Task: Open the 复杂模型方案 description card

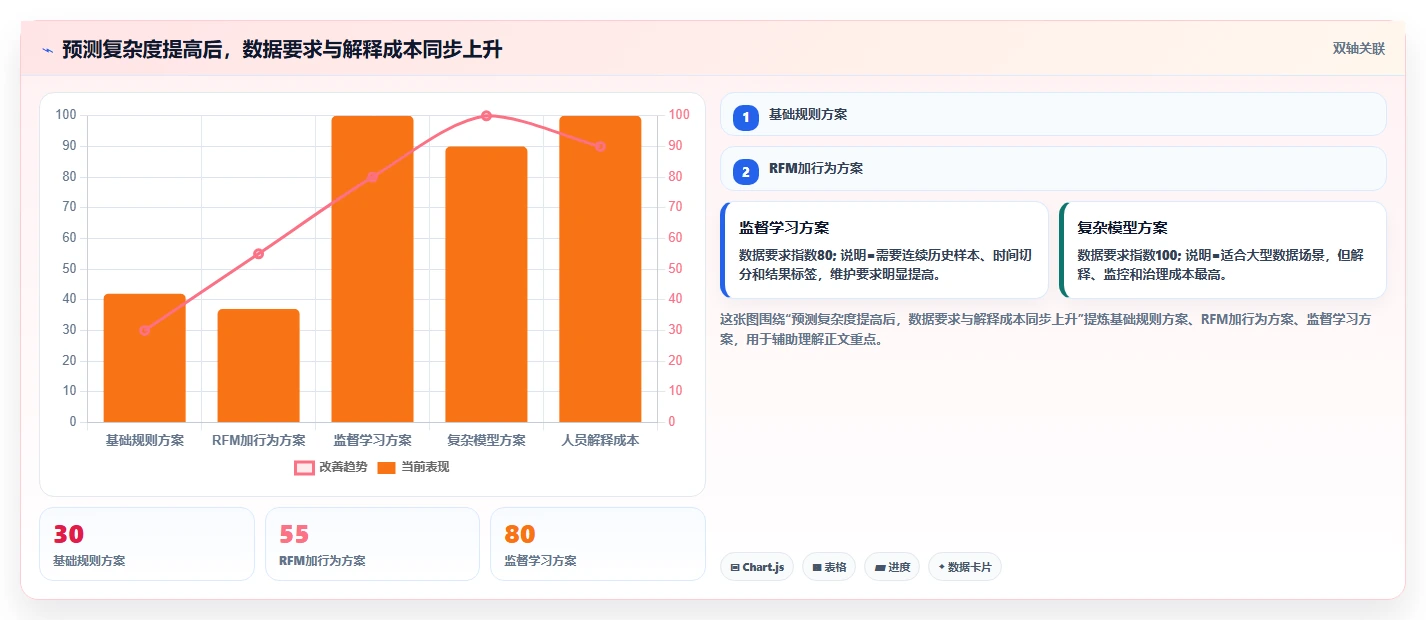Action: point(1223,250)
